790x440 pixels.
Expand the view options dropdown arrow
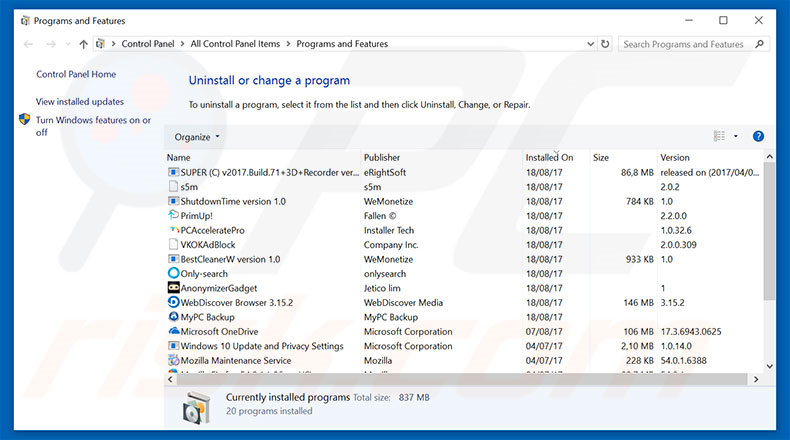pos(736,136)
